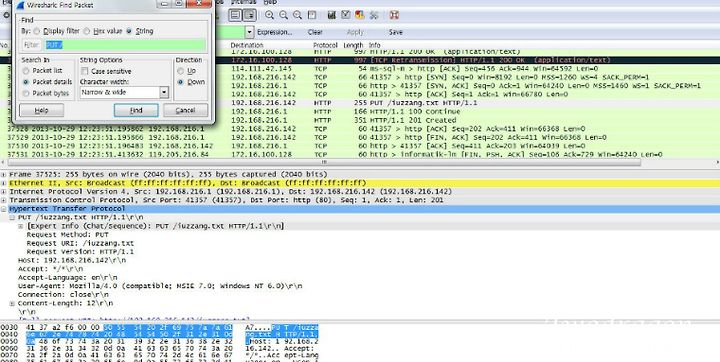The image size is (720, 362).
Task: Expand the Frame 37525 tree node
Action: pyautogui.click(x=4, y=175)
